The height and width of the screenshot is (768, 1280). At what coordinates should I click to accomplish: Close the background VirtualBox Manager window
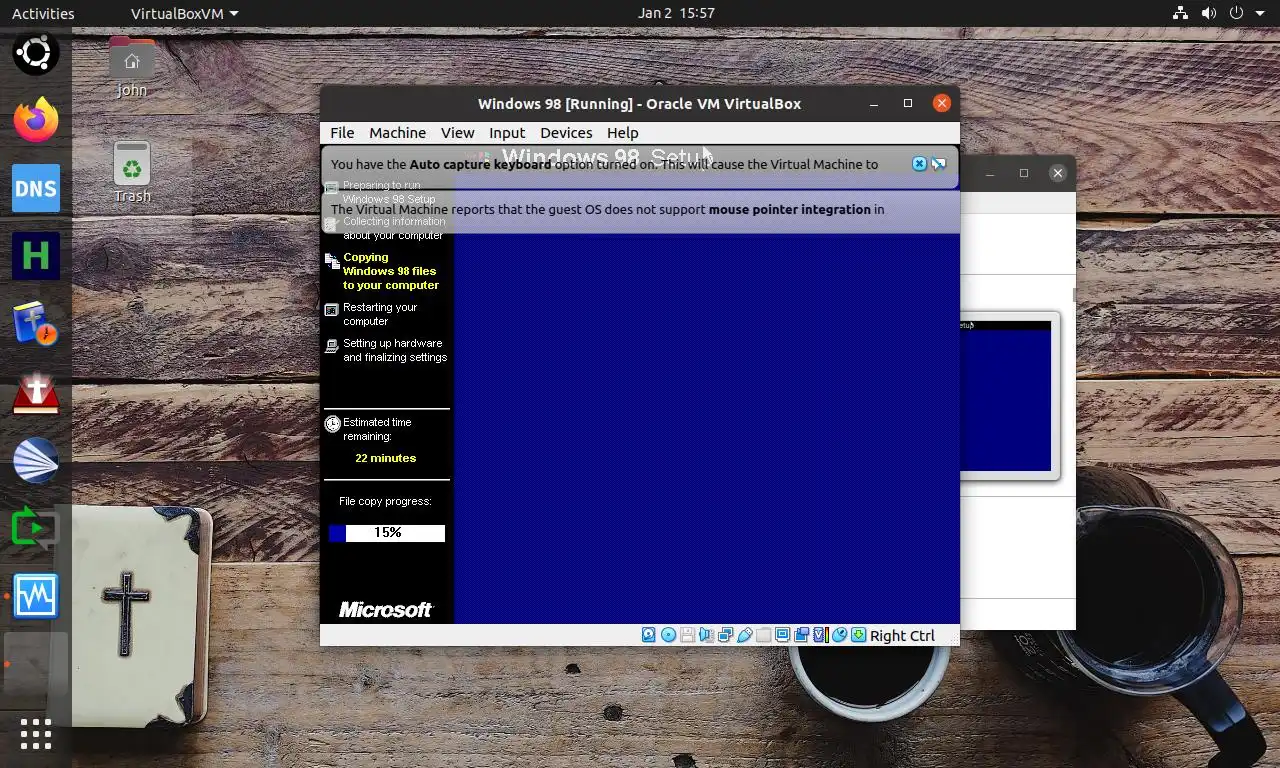[1057, 173]
